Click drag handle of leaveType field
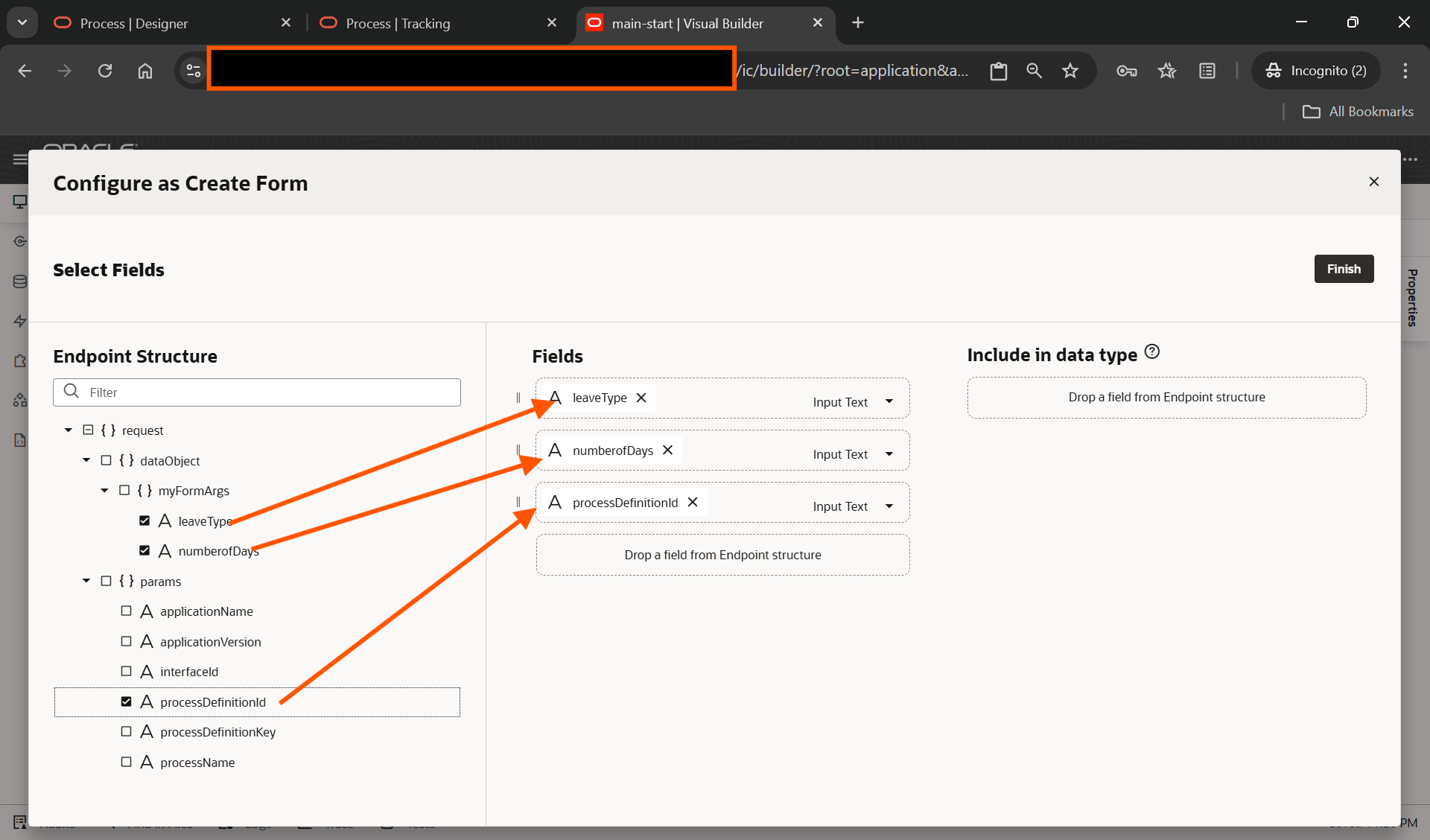The width and height of the screenshot is (1430, 840). pos(518,398)
